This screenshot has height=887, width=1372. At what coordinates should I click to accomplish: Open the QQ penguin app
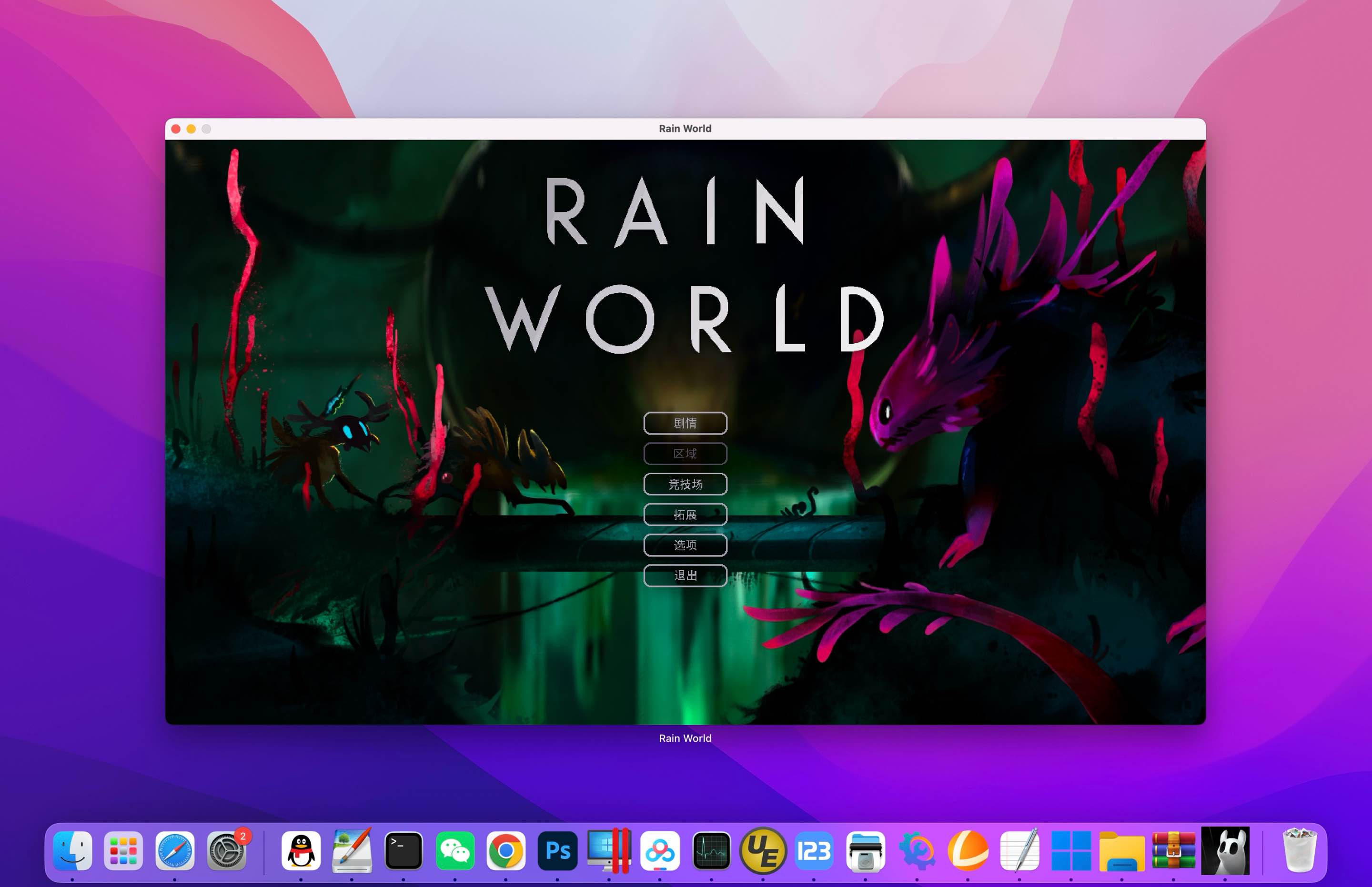(301, 851)
